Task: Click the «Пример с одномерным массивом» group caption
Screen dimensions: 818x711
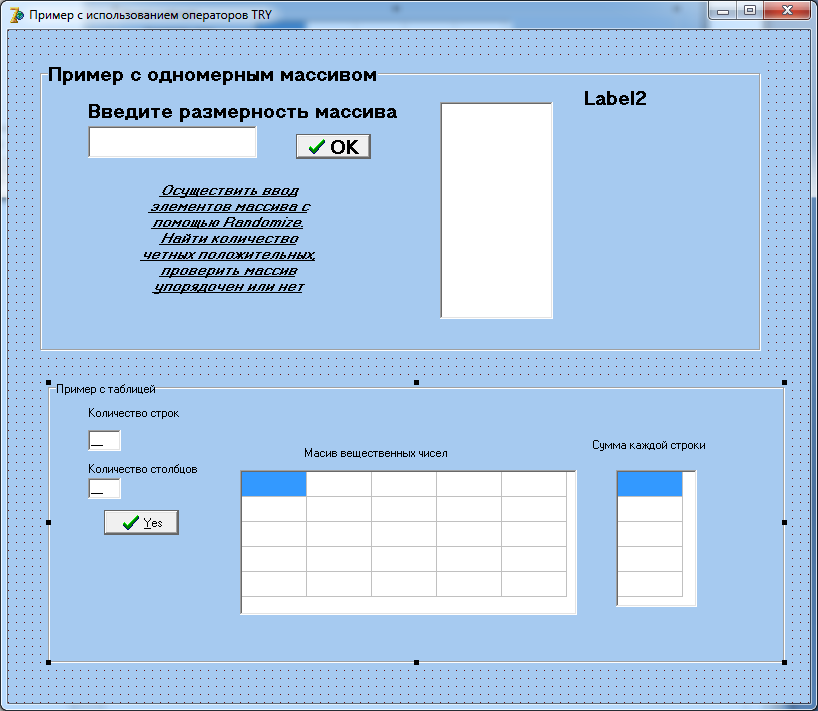Action: [212, 75]
